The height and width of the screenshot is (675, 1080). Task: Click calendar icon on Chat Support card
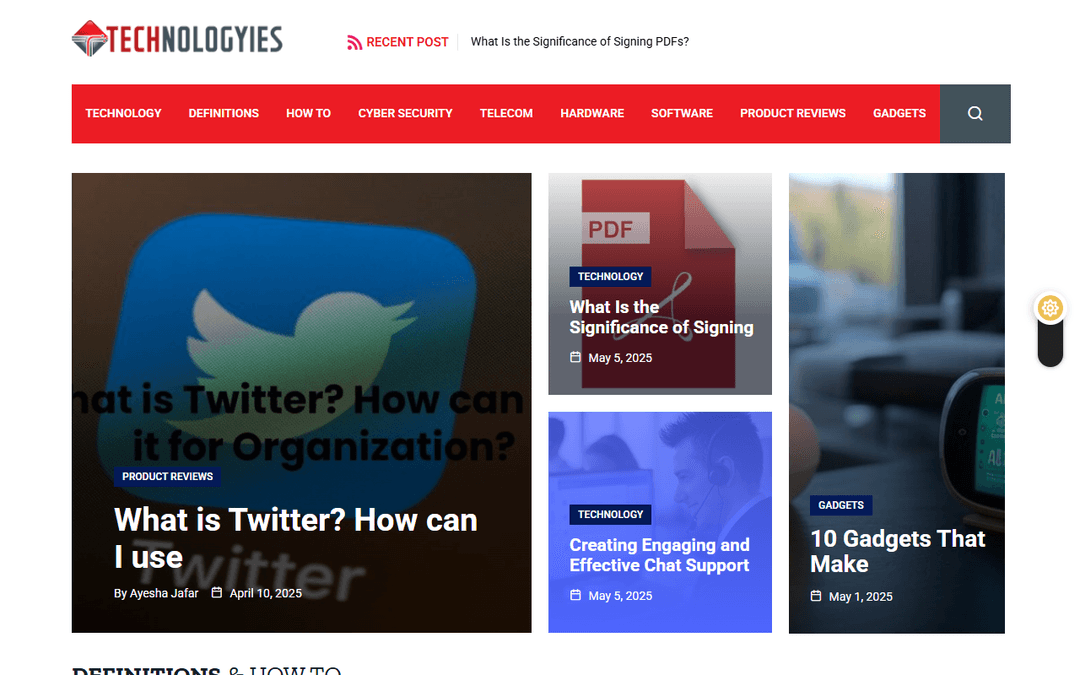click(575, 594)
